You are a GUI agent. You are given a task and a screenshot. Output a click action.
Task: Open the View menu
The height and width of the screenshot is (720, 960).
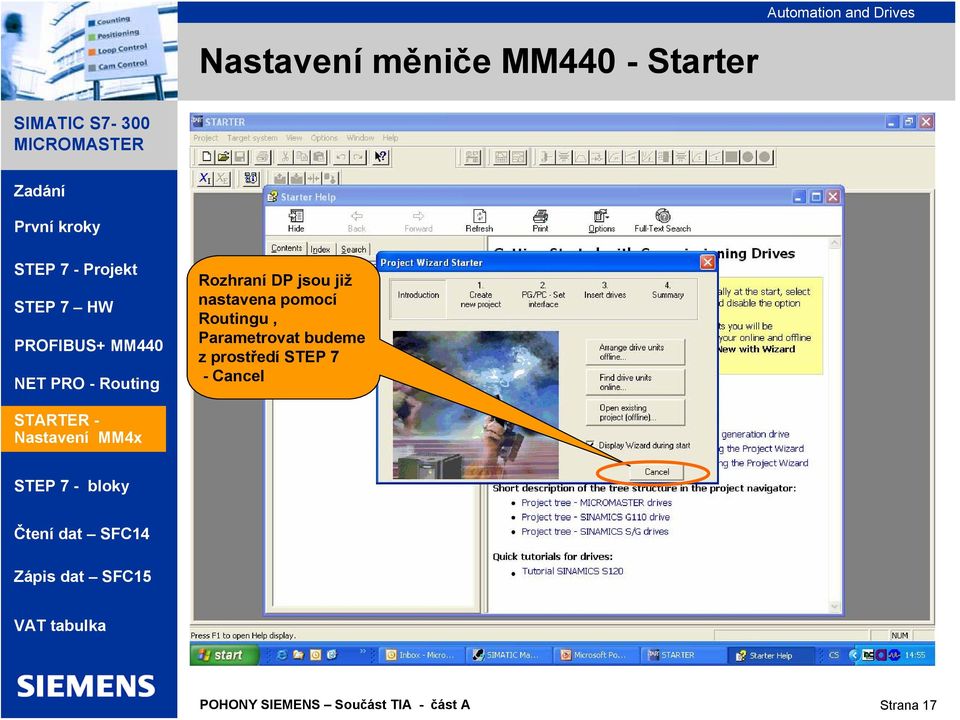tap(294, 138)
